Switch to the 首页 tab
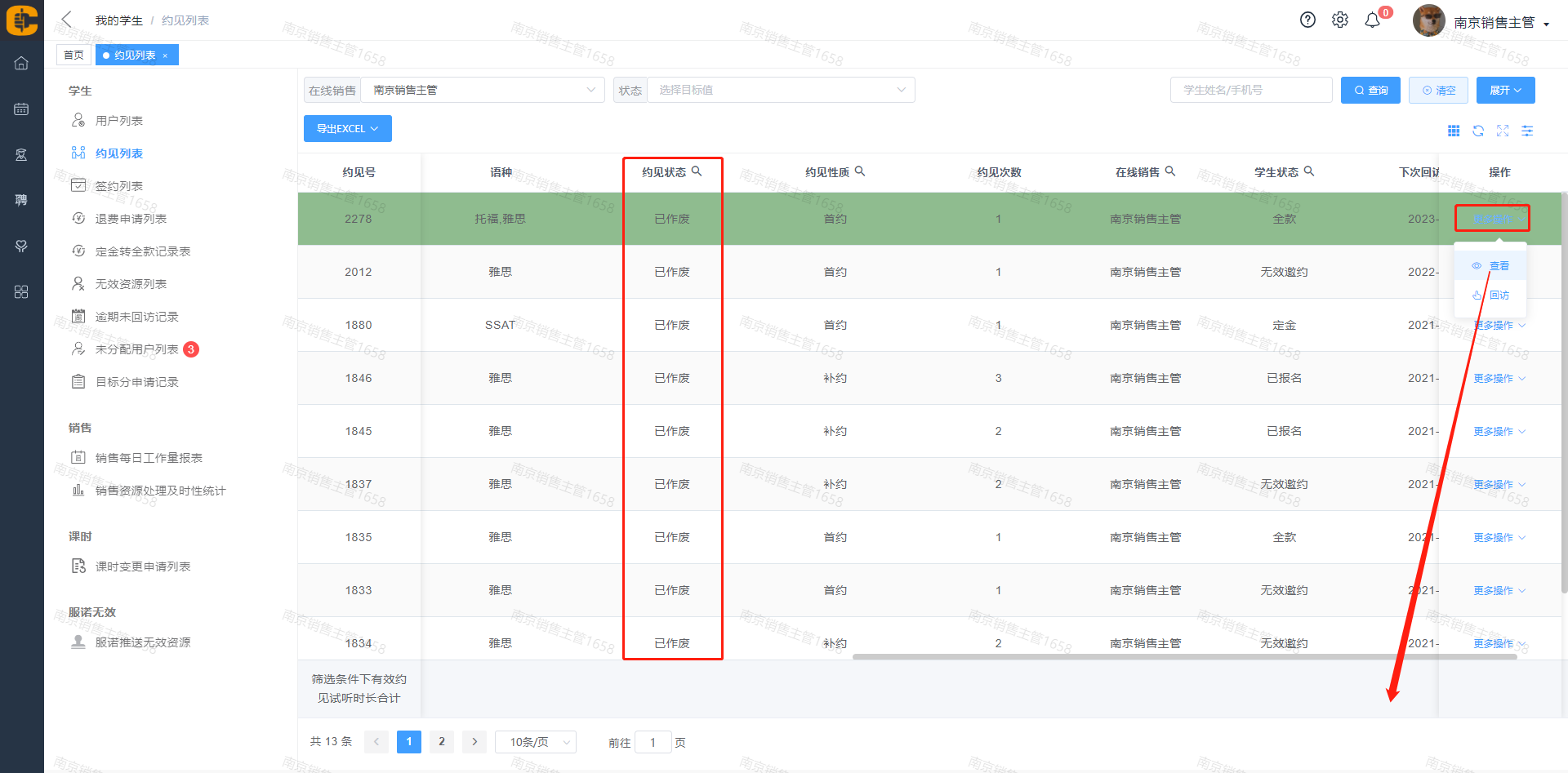Viewport: 1568px width, 773px height. [x=73, y=56]
